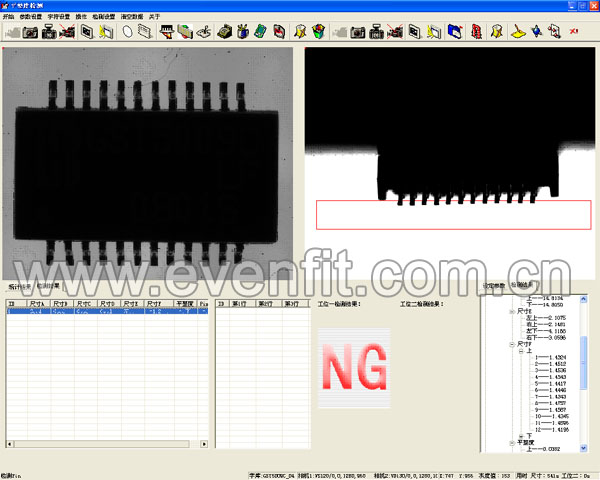600x480 pixels.
Task: Switch to the 统计结果 tab
Action: [20, 286]
